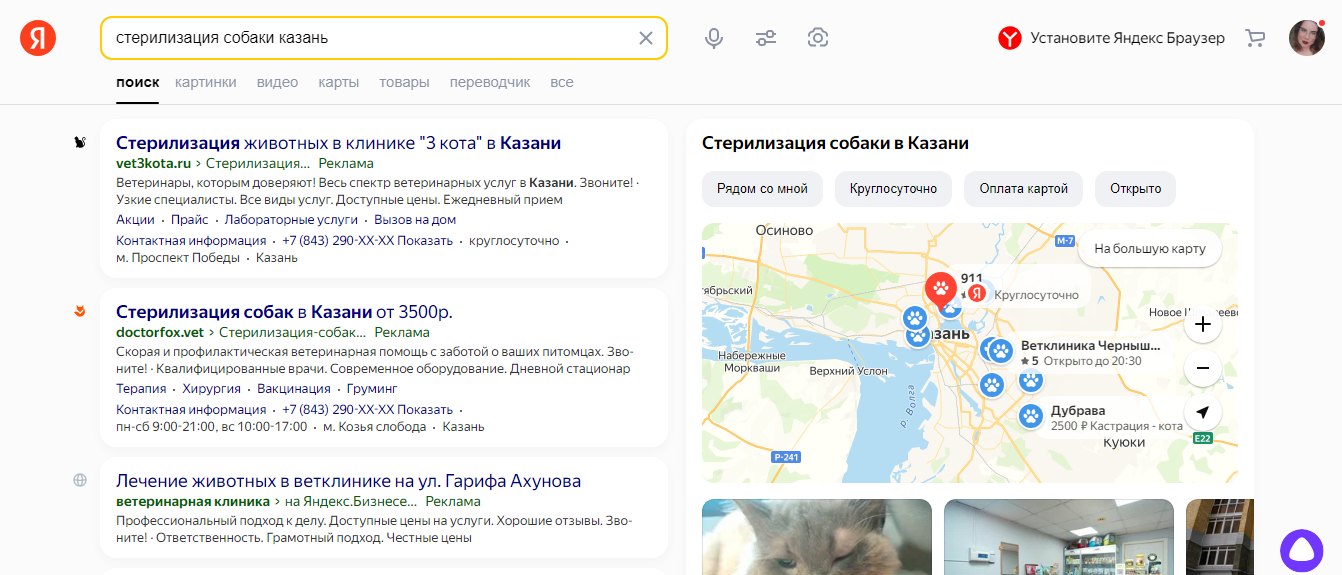
Task: Toggle the Оплата картой filter
Action: click(x=1023, y=188)
